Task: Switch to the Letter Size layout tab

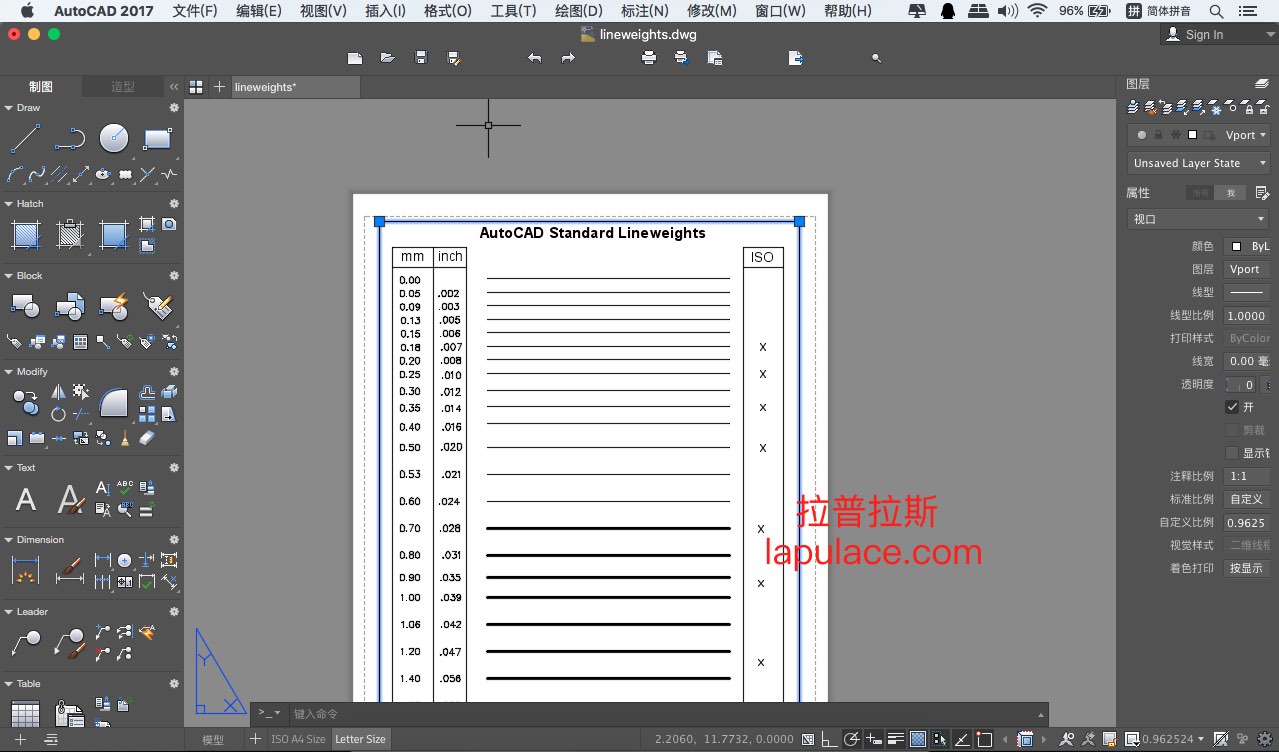Action: [x=360, y=739]
